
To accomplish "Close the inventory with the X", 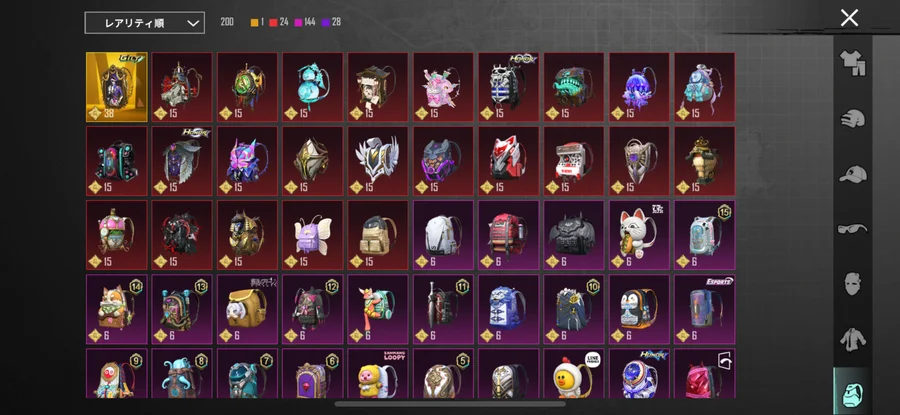I will click(849, 18).
